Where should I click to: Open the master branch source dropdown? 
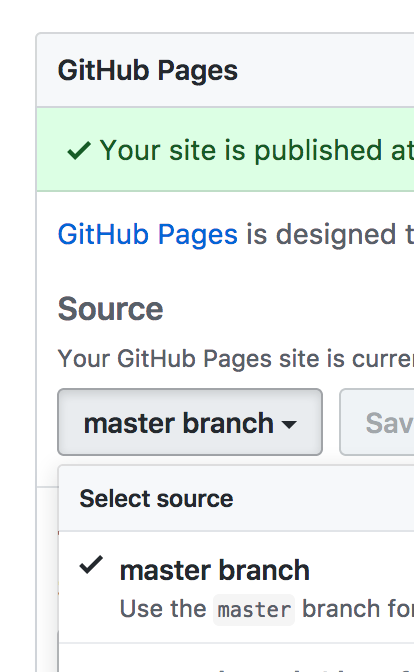190,422
